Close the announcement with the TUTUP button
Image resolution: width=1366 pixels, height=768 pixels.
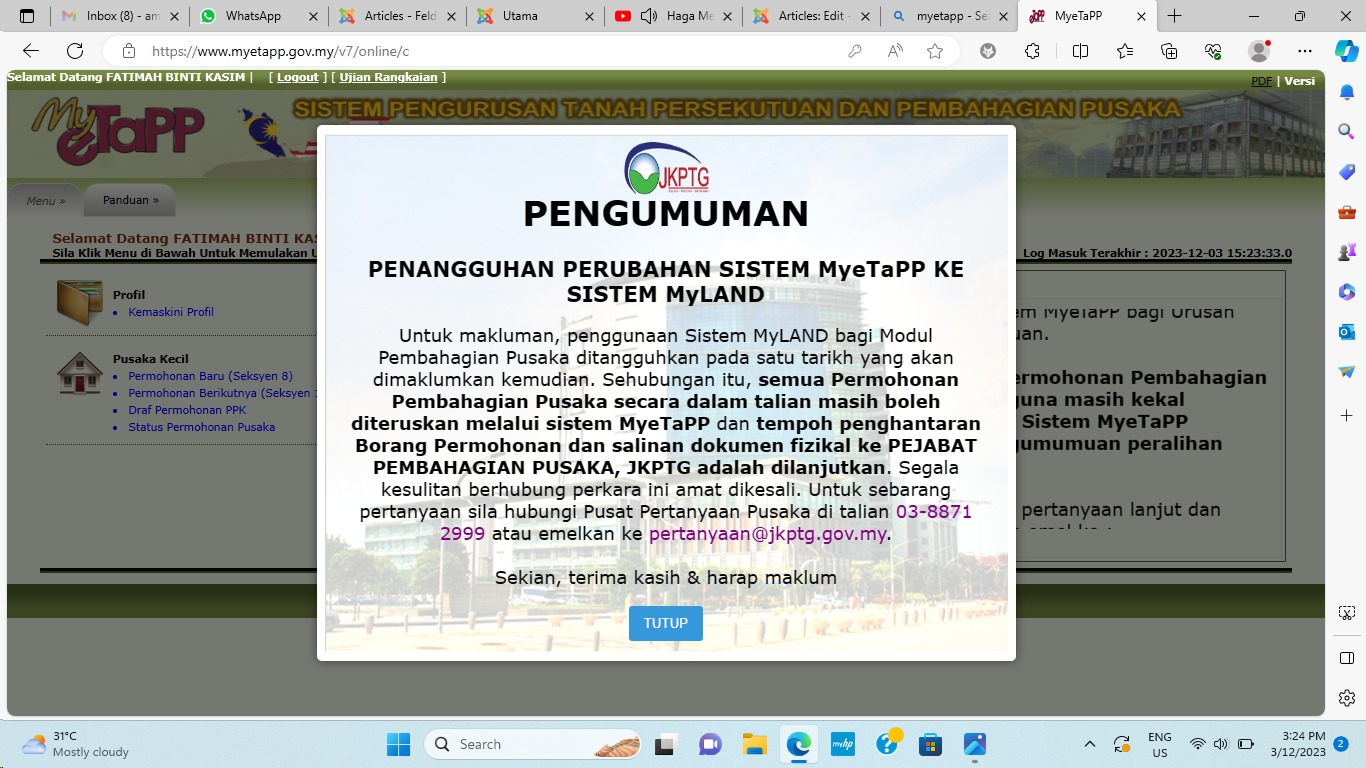tap(665, 623)
